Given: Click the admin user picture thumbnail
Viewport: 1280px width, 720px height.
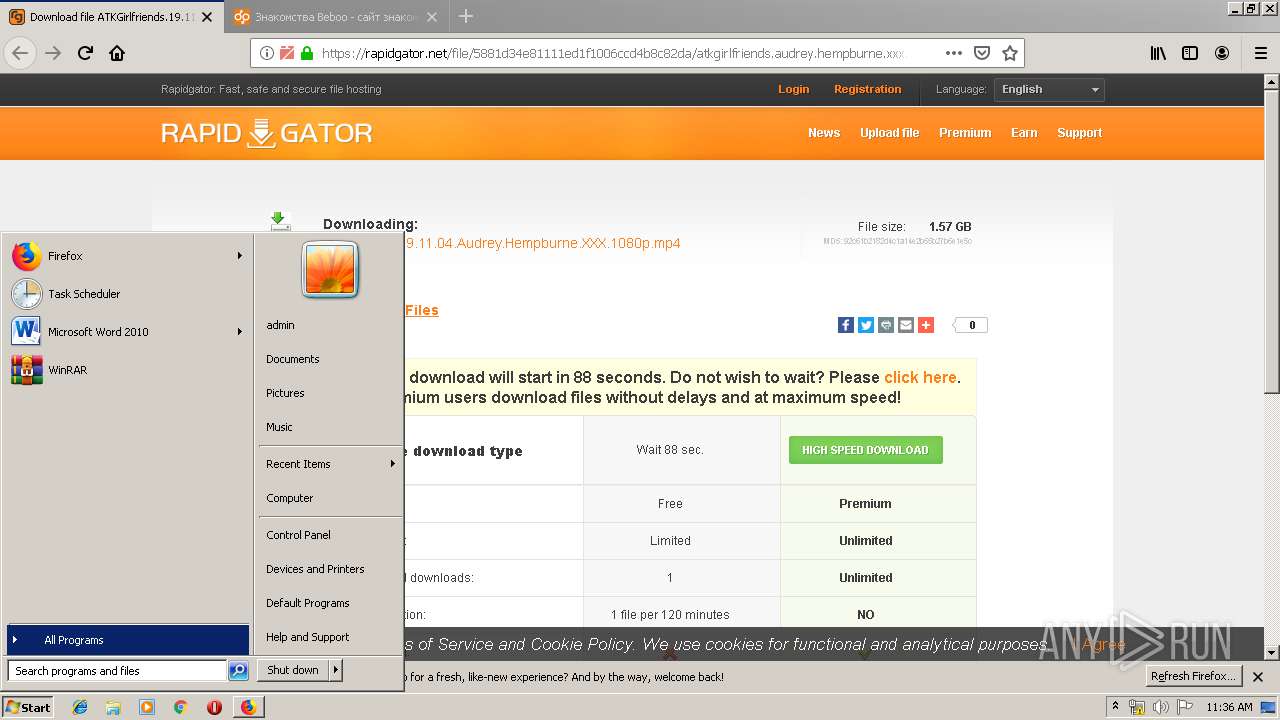Looking at the screenshot, I should tap(330, 270).
